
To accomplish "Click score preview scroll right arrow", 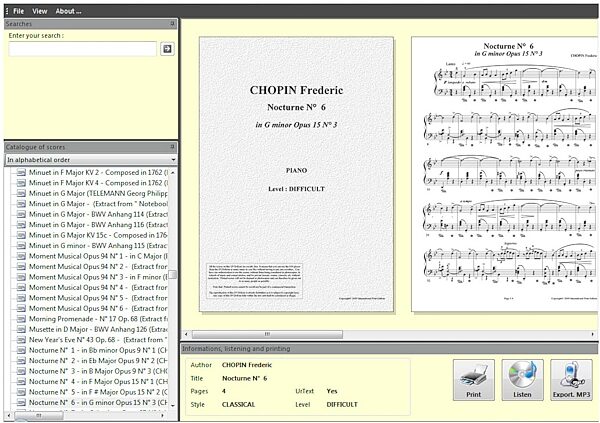I will point(592,334).
